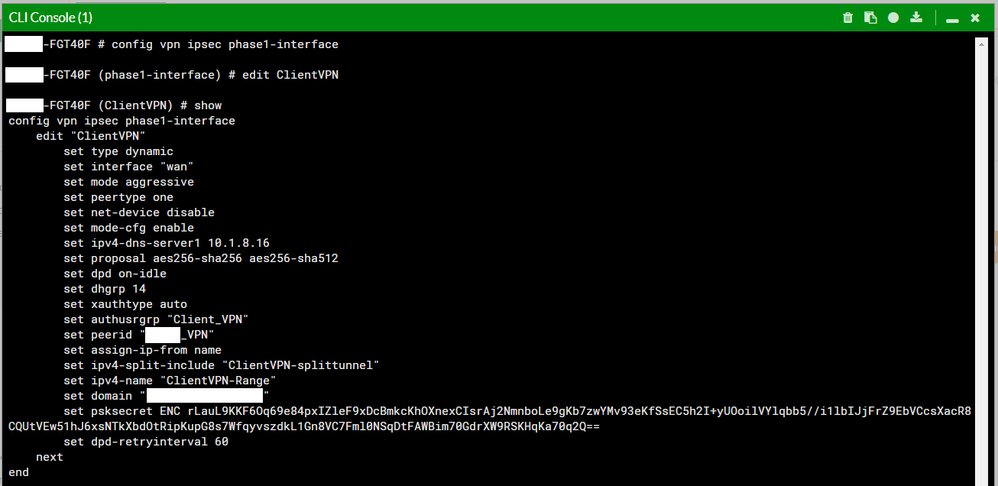Copy console output to clipboard
This screenshot has width=998, height=486.
pos(870,17)
